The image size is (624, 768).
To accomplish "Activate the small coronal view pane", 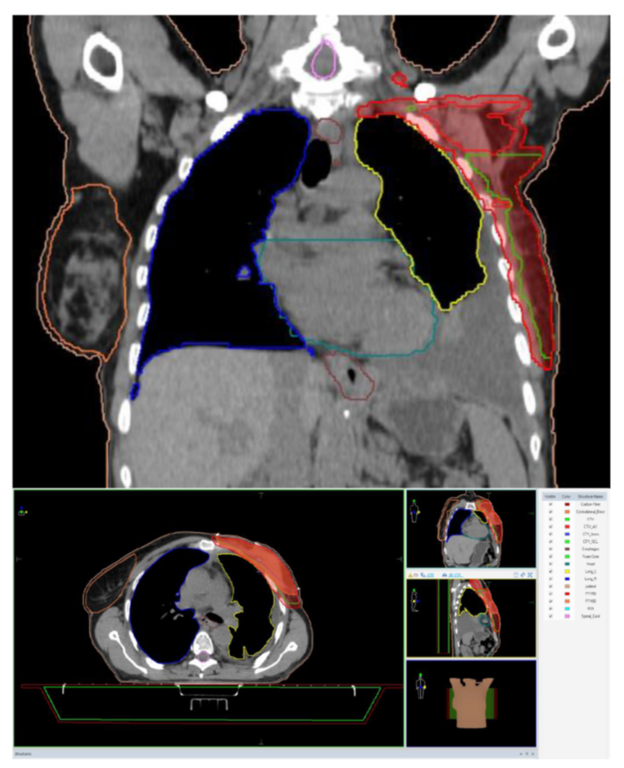I will (x=471, y=528).
